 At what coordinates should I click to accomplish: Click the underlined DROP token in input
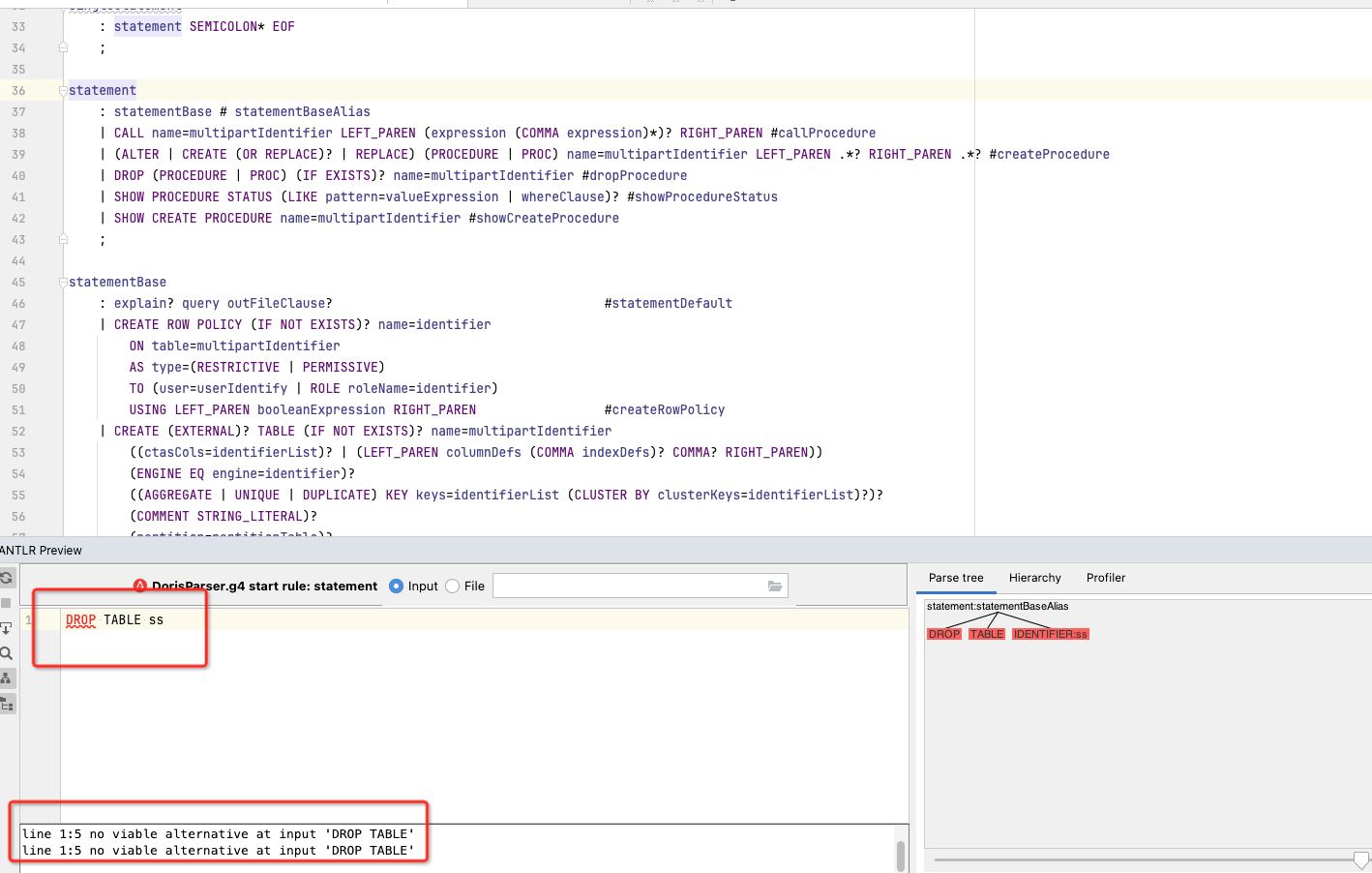point(81,620)
